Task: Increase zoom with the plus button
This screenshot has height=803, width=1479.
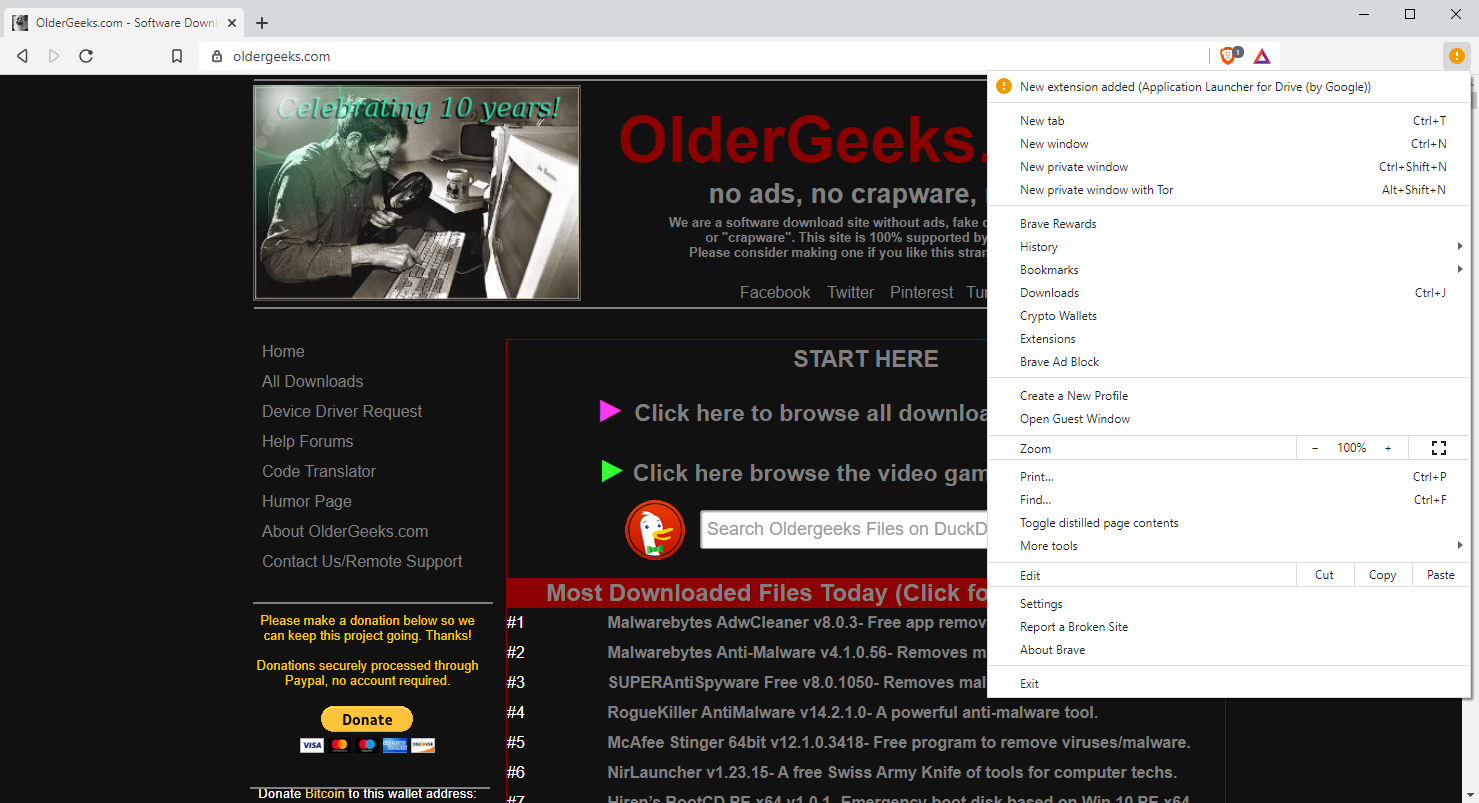Action: pyautogui.click(x=1388, y=448)
